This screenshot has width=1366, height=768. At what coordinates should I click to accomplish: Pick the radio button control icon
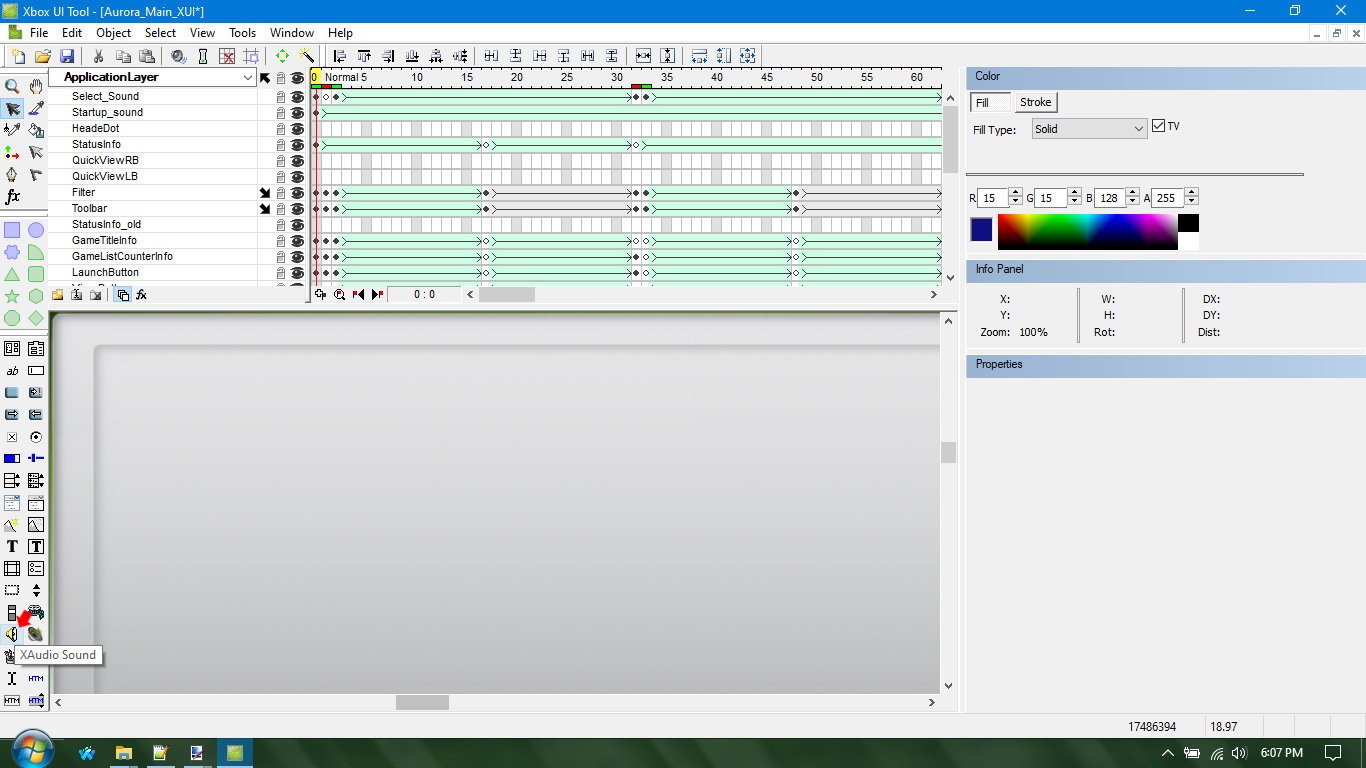coord(36,437)
